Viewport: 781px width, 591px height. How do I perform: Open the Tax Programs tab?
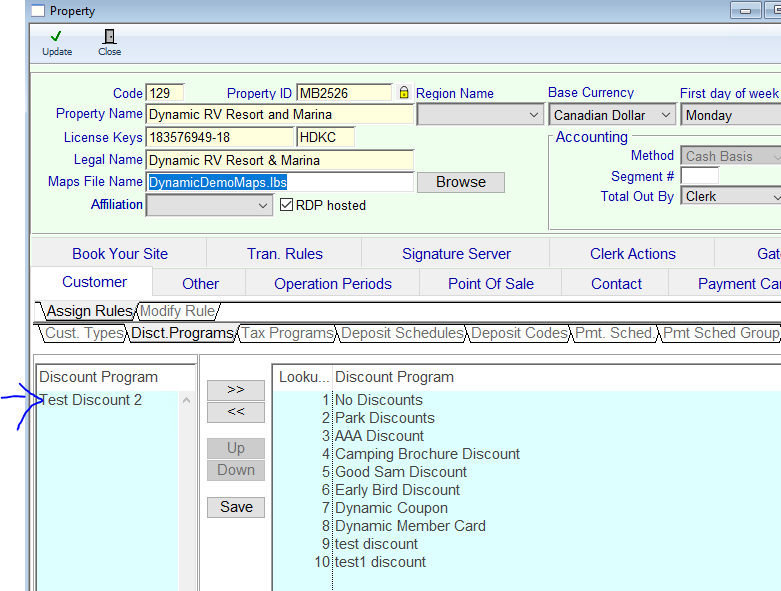pos(287,333)
